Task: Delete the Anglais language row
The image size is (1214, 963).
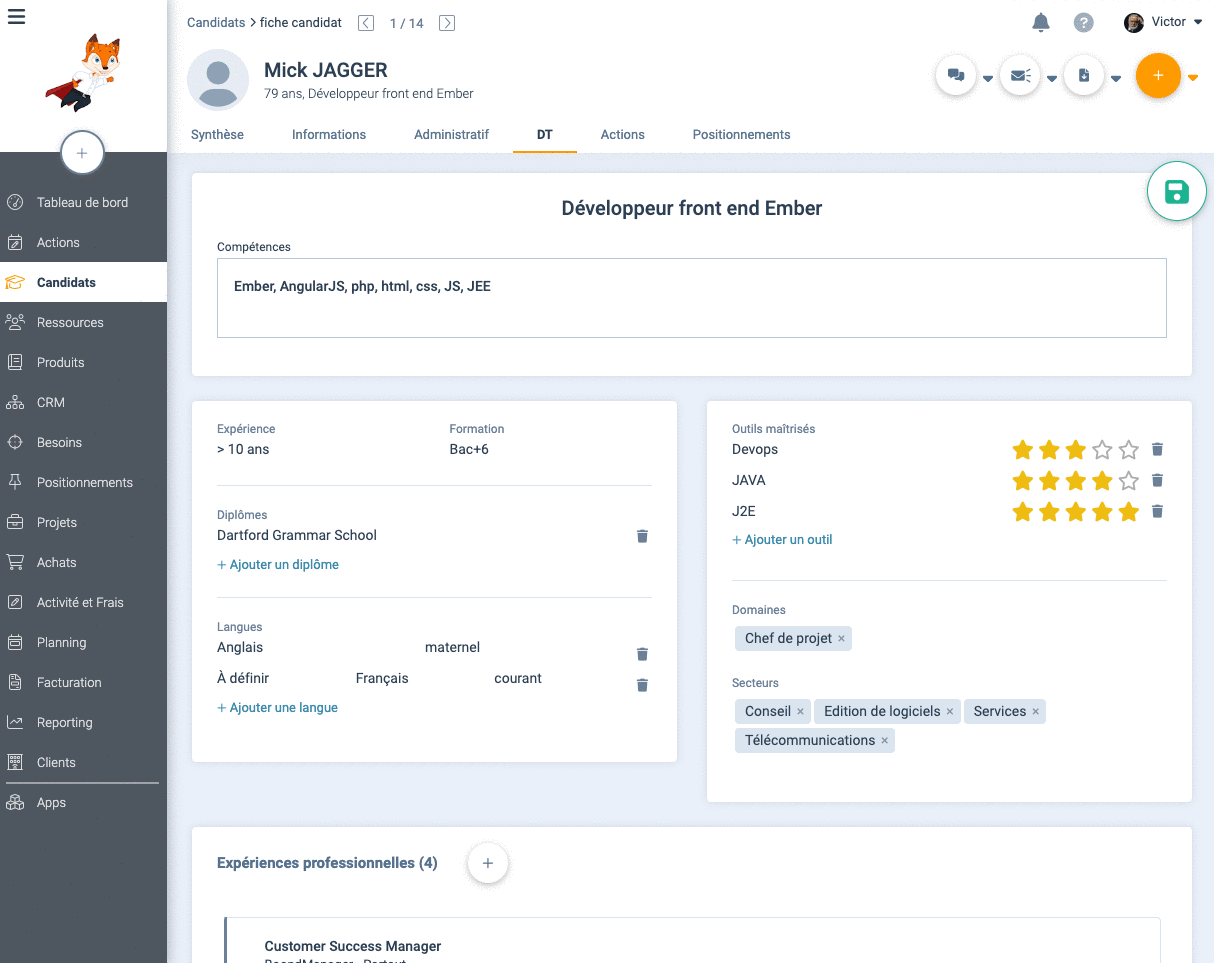Action: click(642, 654)
